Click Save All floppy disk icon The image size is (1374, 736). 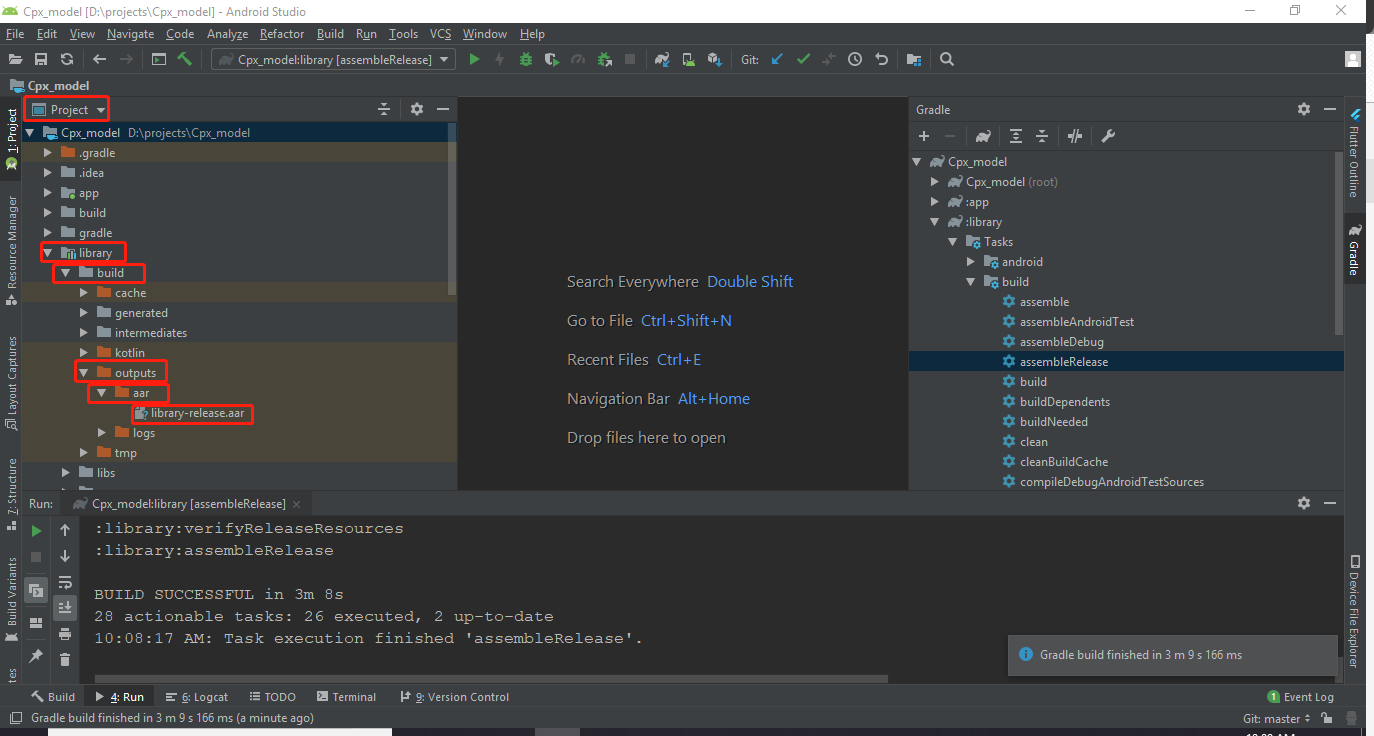coord(41,59)
